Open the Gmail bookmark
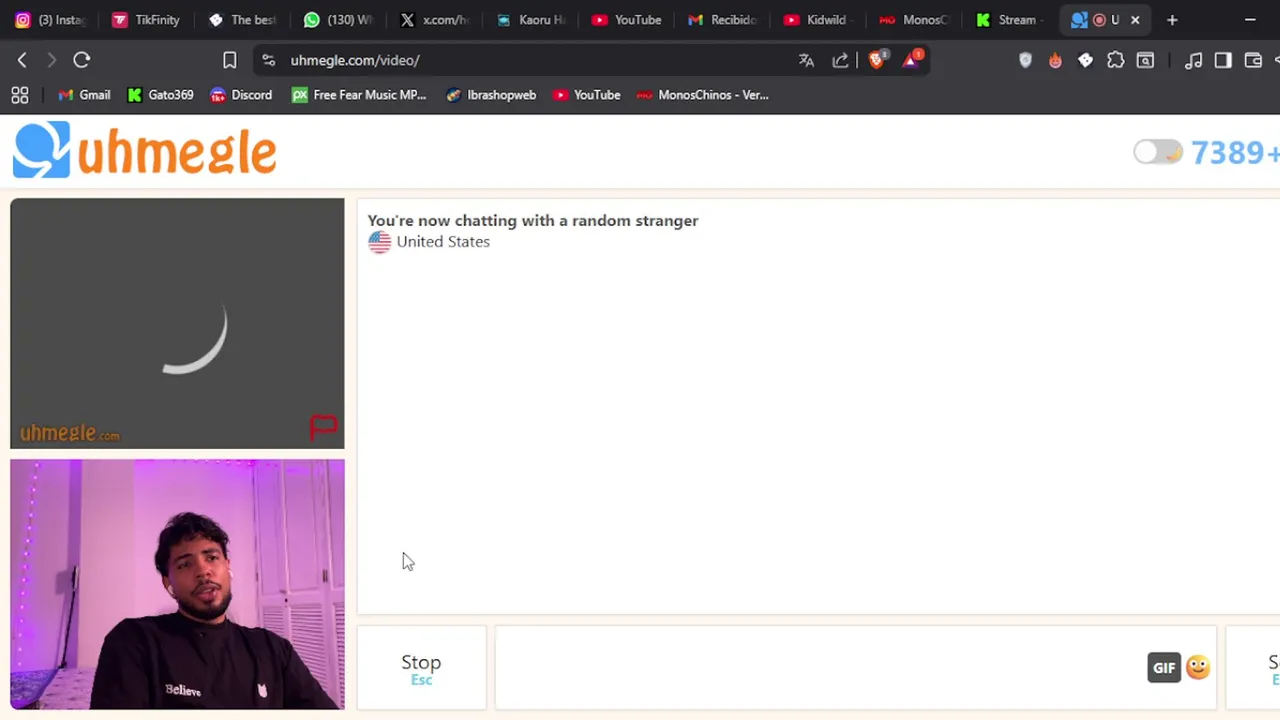 (84, 95)
